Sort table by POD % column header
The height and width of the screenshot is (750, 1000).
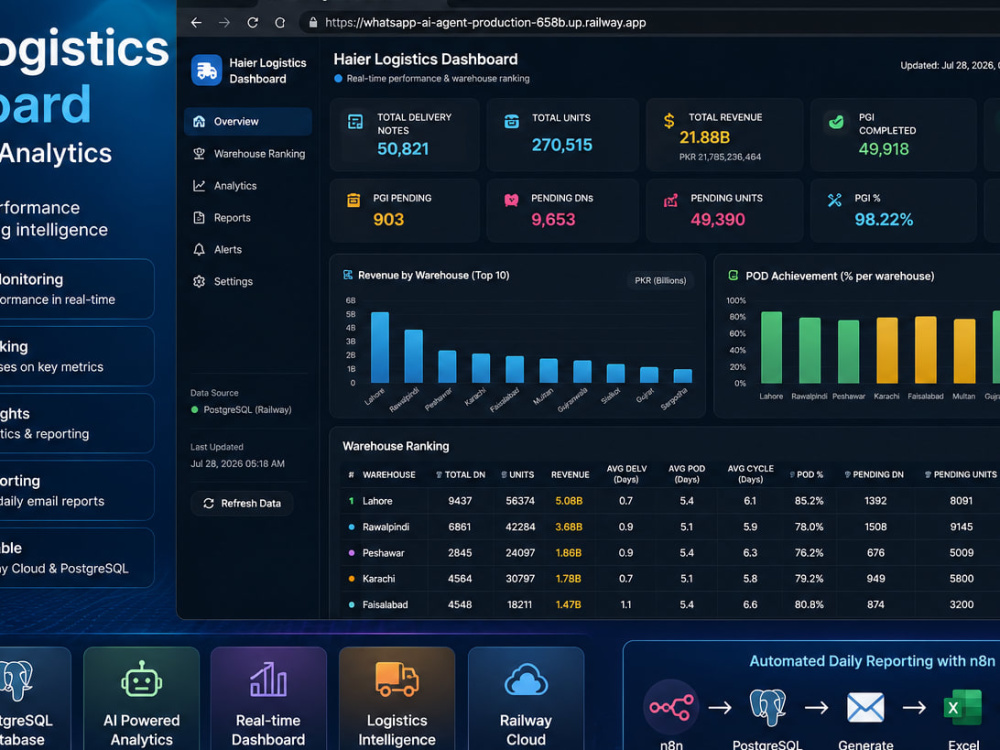806,474
